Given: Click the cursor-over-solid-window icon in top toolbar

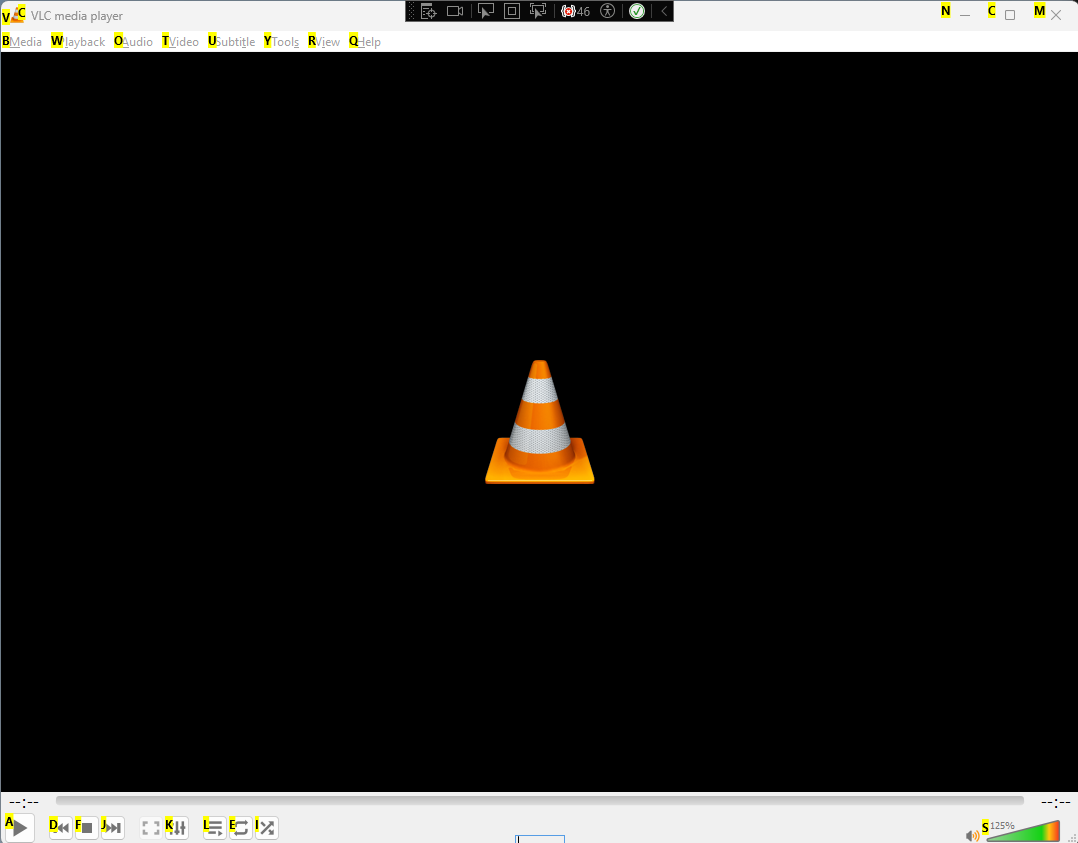Looking at the screenshot, I should pos(486,11).
